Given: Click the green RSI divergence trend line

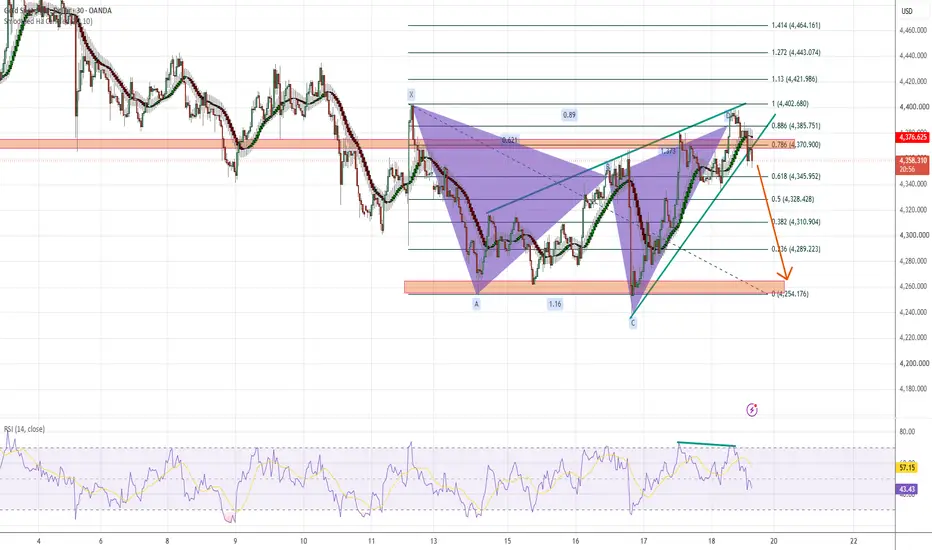Looking at the screenshot, I should [706, 444].
